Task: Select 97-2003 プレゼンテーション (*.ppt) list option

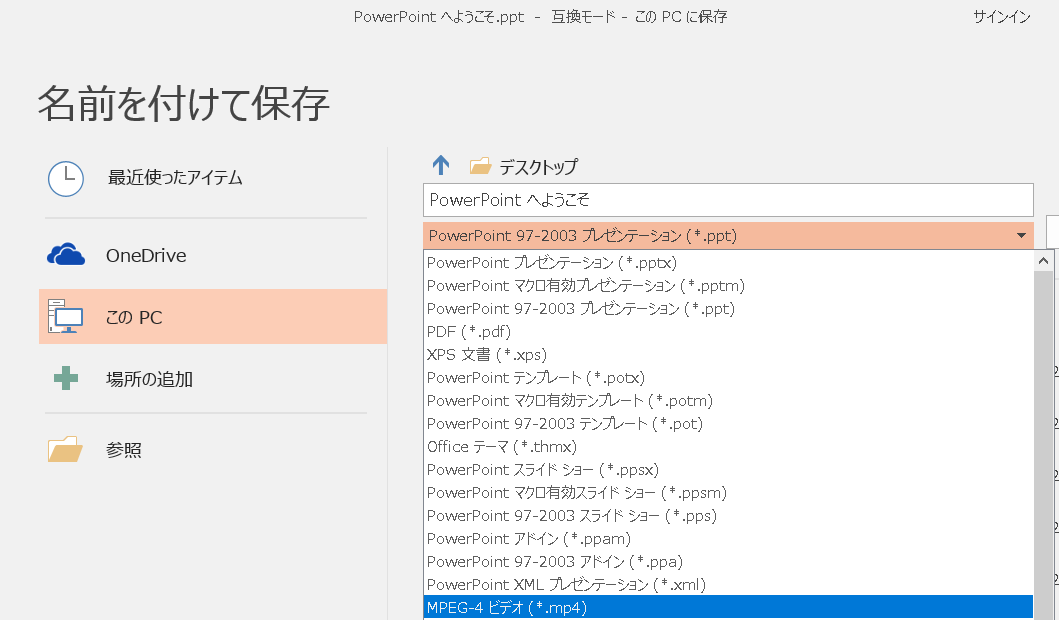Action: [728, 309]
